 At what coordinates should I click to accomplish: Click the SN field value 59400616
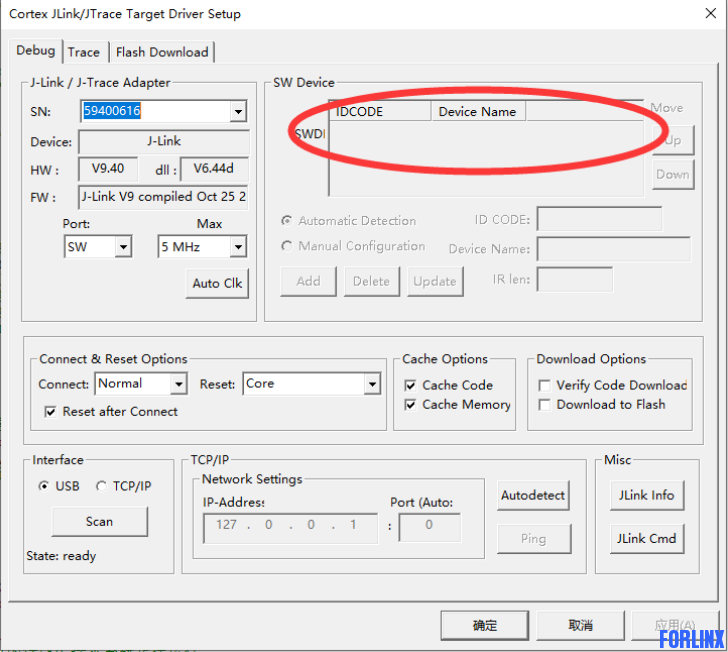112,111
